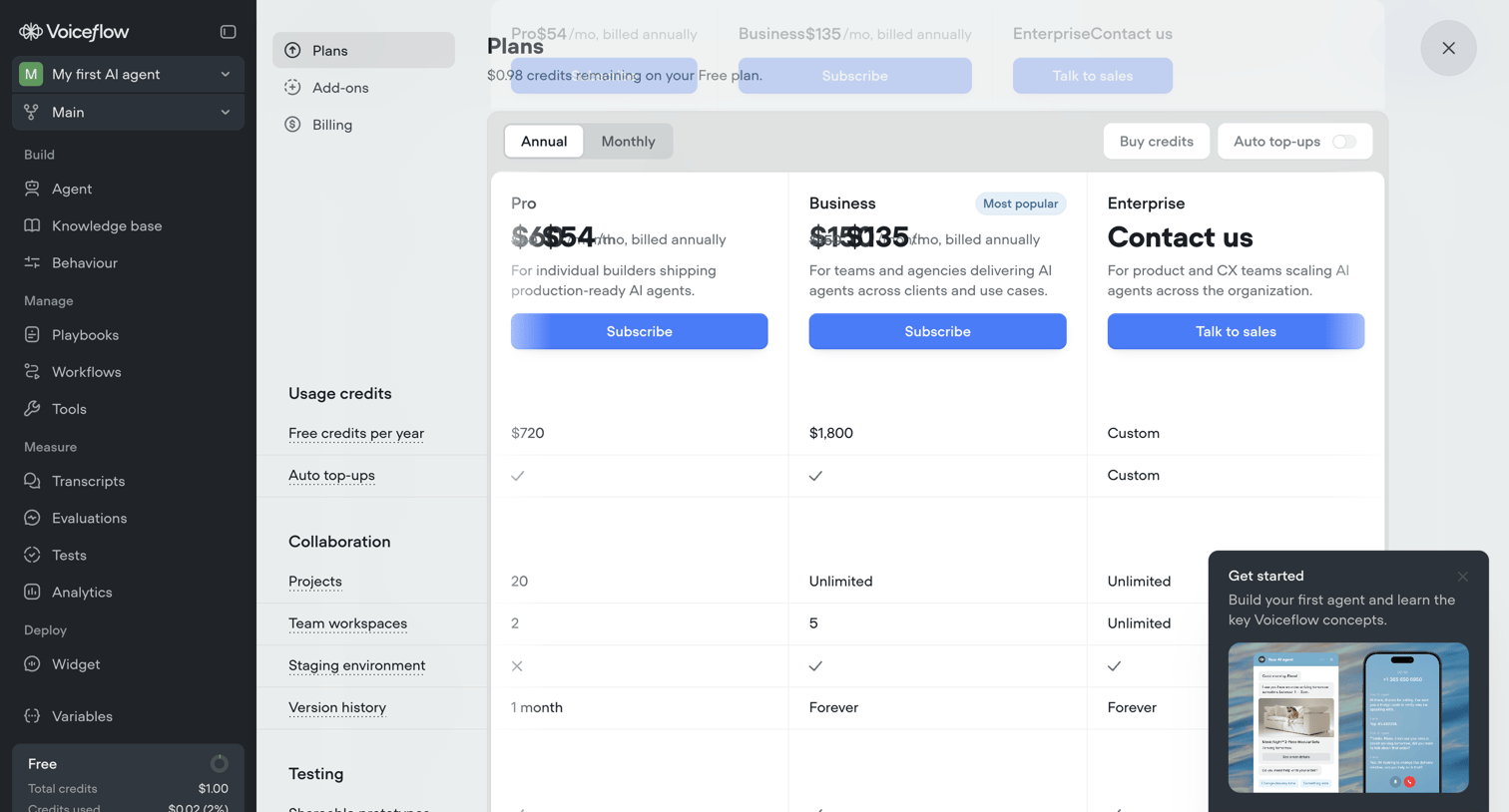Subscribe to the Business plan
Viewport: 1509px width, 812px height.
tap(937, 331)
